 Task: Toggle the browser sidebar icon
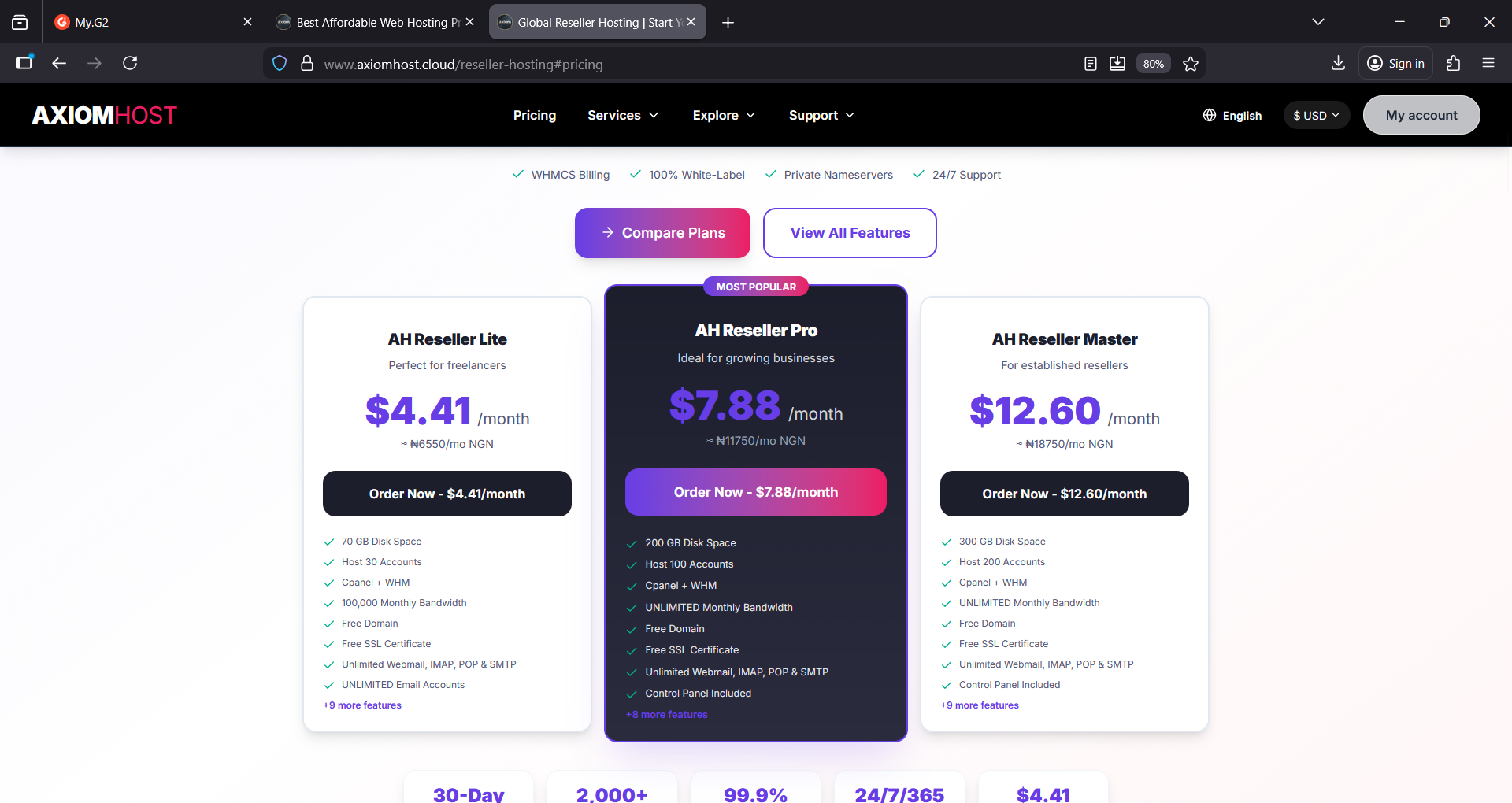click(24, 63)
